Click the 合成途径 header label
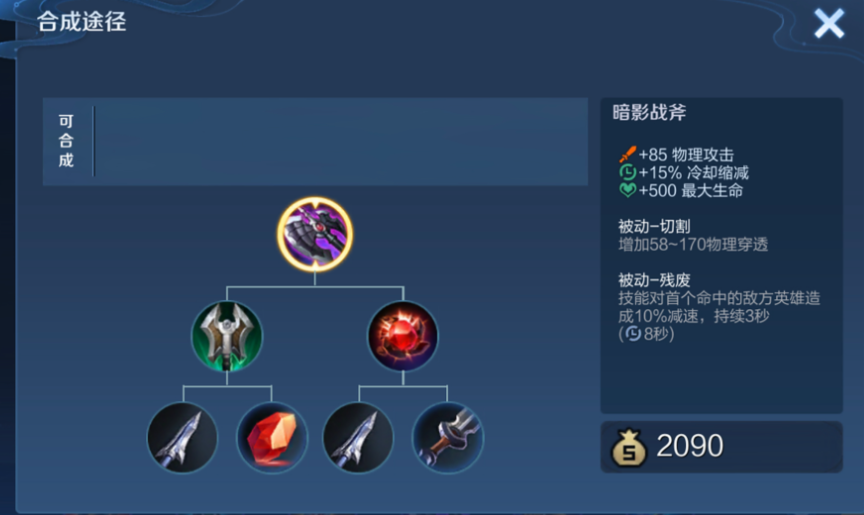The image size is (864, 515). (82, 21)
